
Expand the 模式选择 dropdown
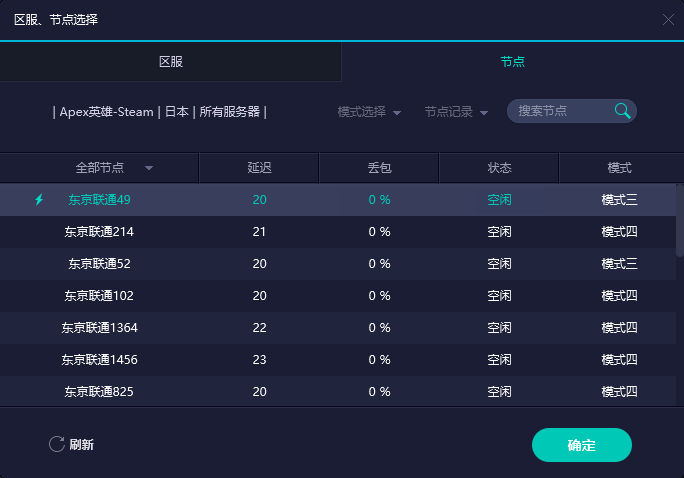click(x=369, y=112)
